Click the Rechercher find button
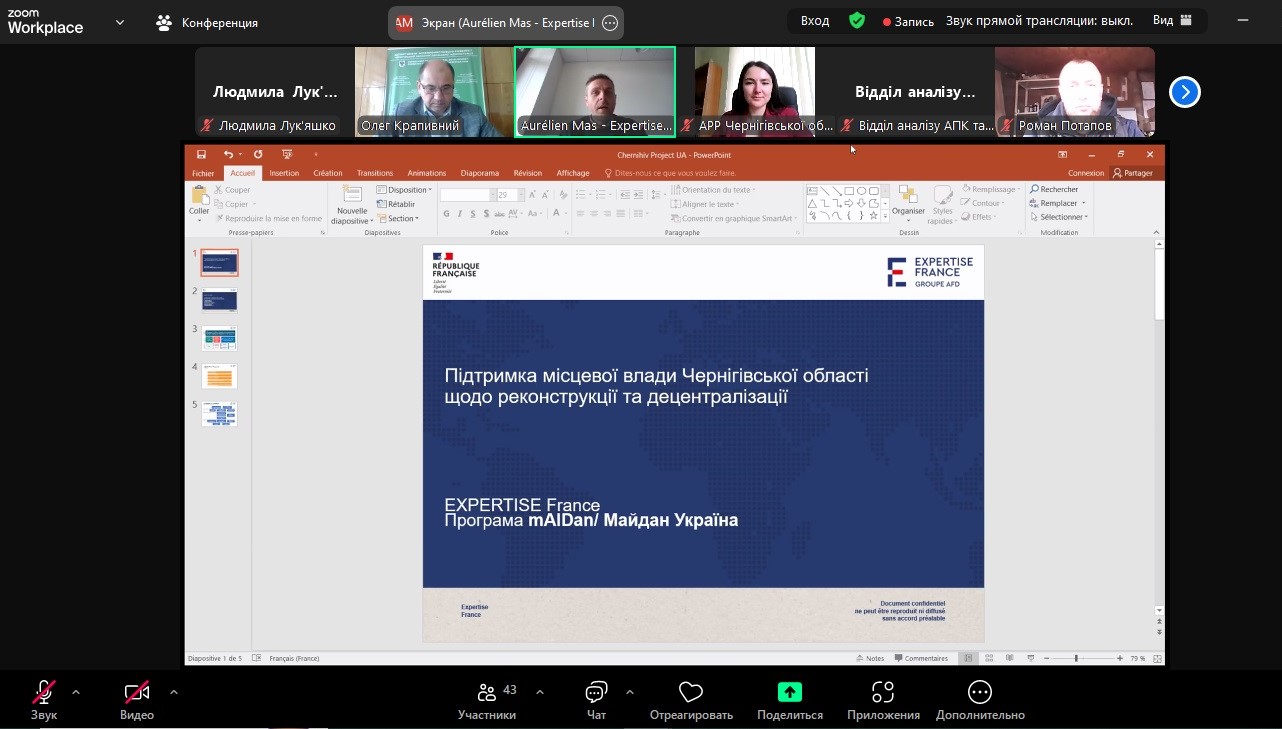This screenshot has width=1282, height=729. pos(1055,189)
